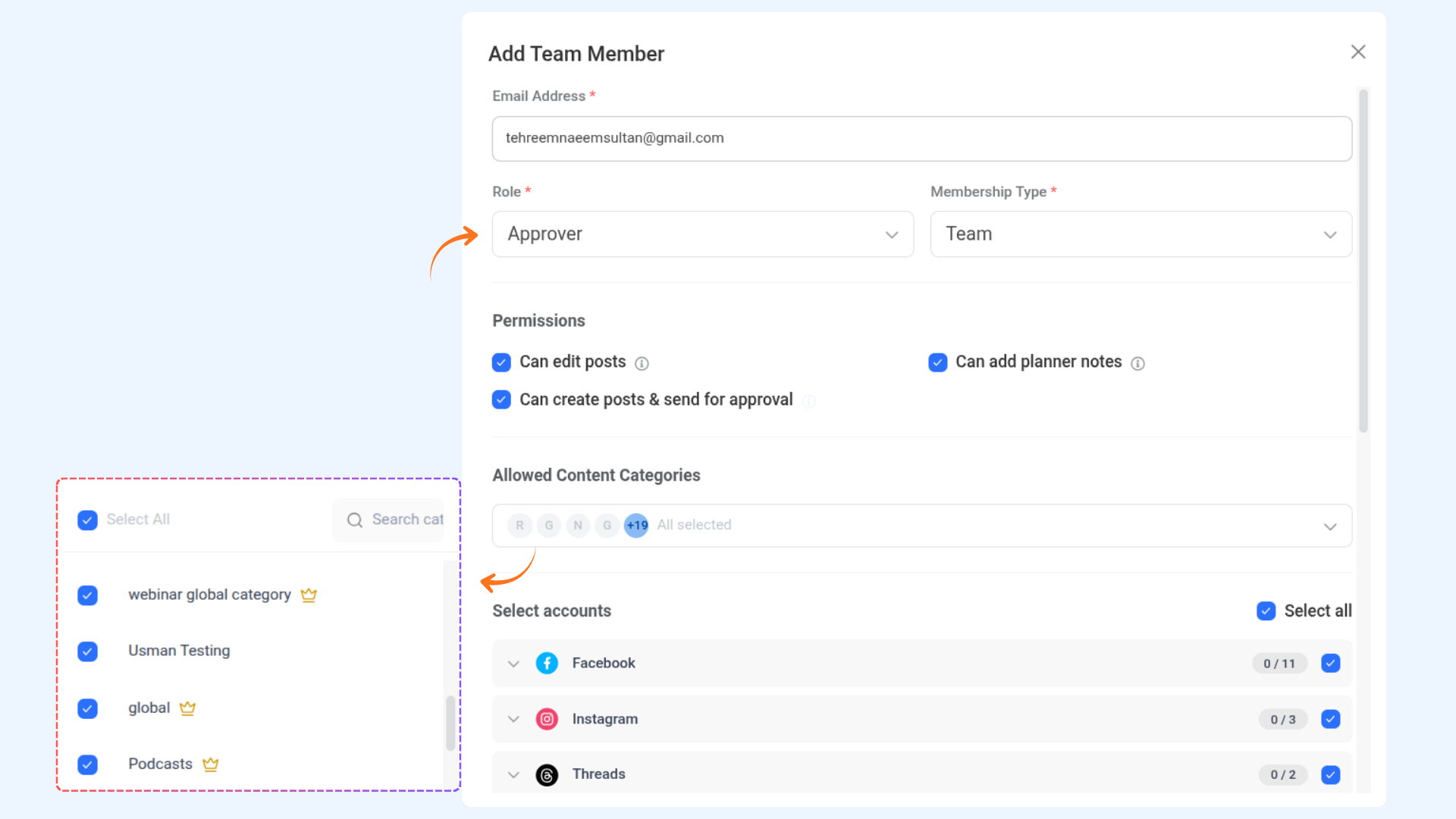
Task: Uncheck the Usman Testing category
Action: (x=87, y=651)
